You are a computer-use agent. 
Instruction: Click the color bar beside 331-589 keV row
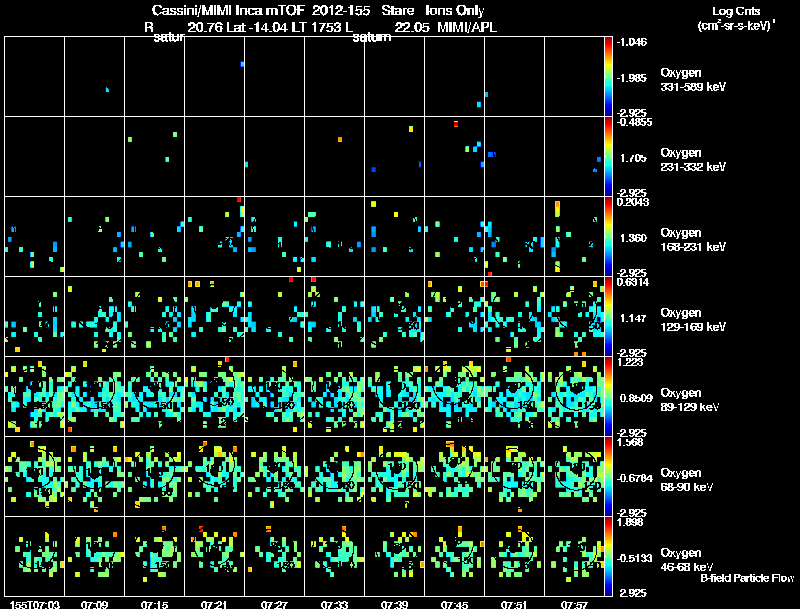(x=608, y=77)
